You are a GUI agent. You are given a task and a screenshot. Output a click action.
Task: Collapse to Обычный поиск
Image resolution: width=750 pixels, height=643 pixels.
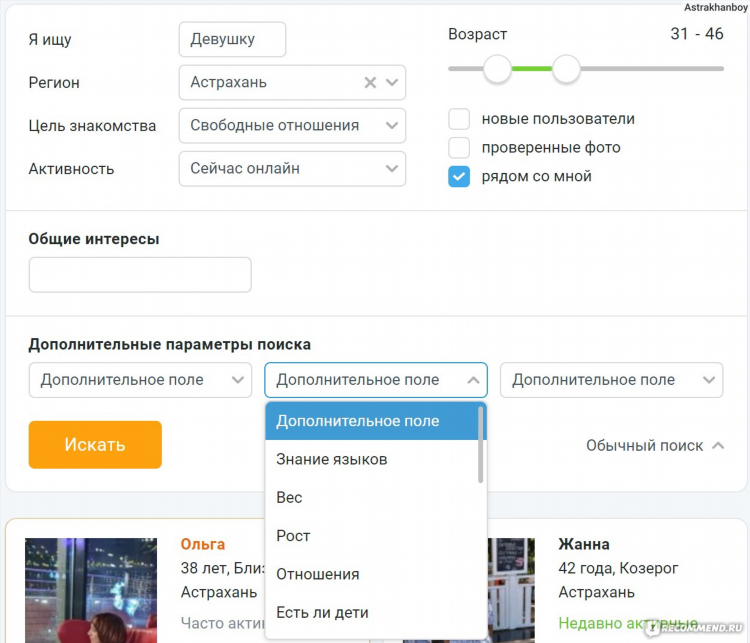tap(655, 445)
